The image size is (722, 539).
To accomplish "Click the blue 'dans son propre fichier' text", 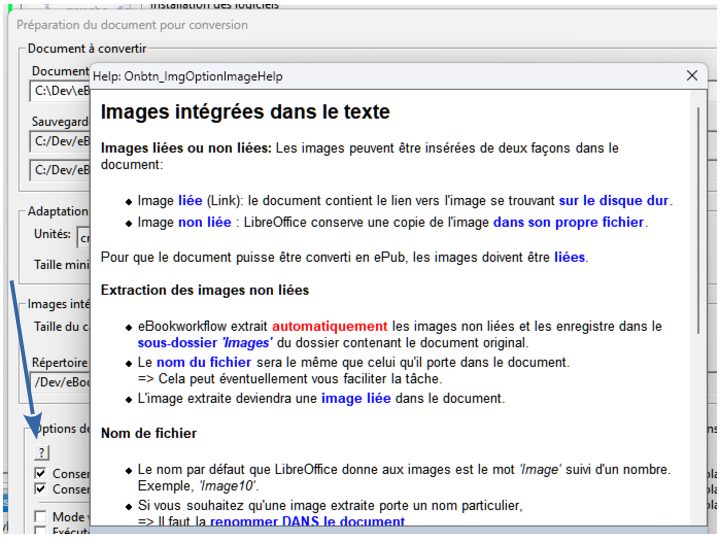I will (568, 222).
